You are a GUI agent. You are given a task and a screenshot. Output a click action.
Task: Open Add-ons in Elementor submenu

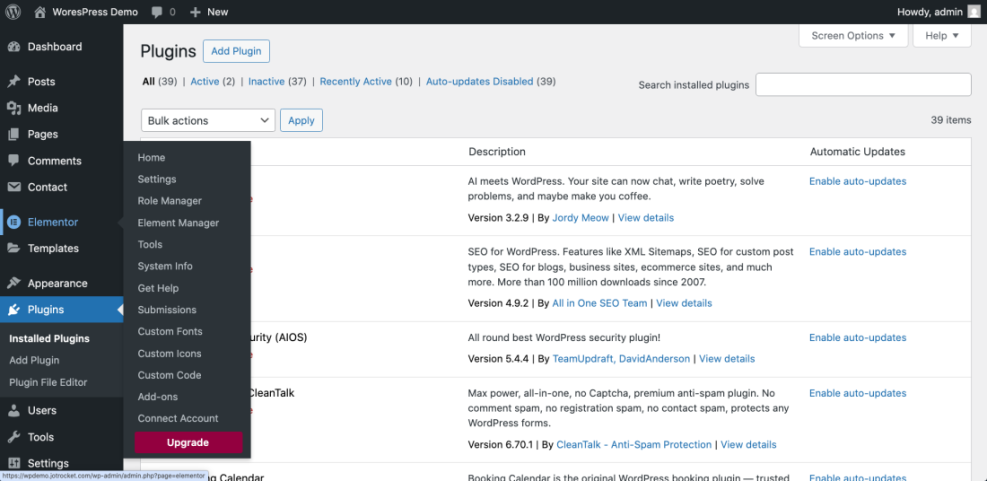(x=157, y=397)
